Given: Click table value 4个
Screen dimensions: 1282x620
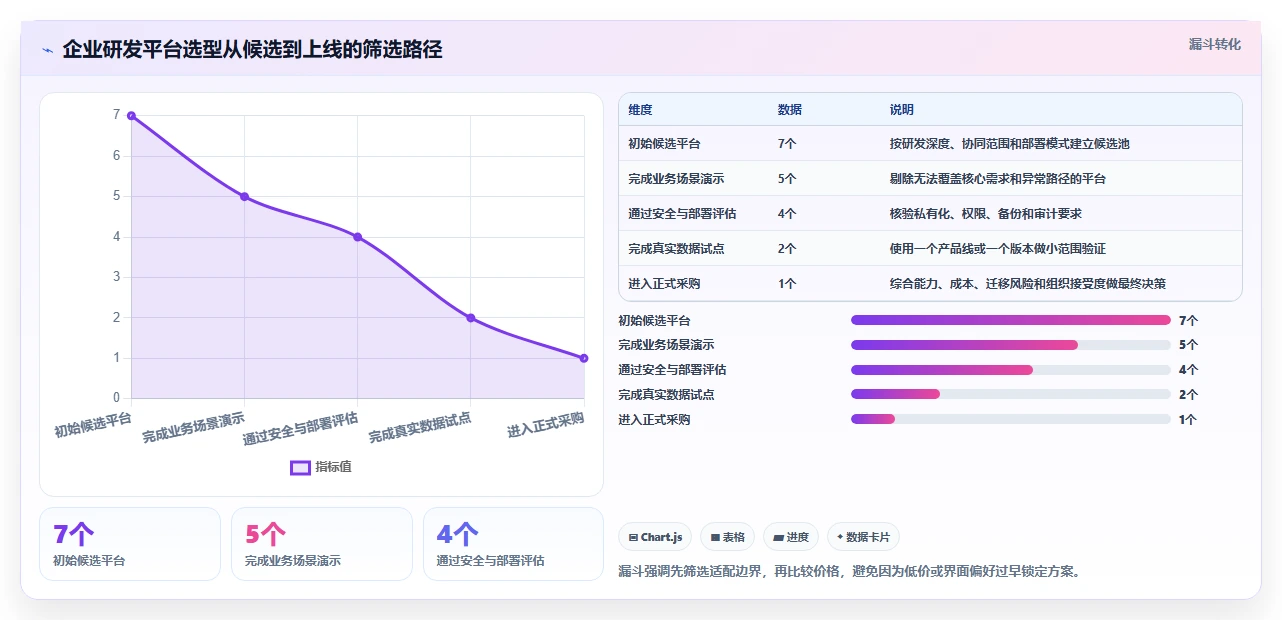Looking at the screenshot, I should point(787,214).
